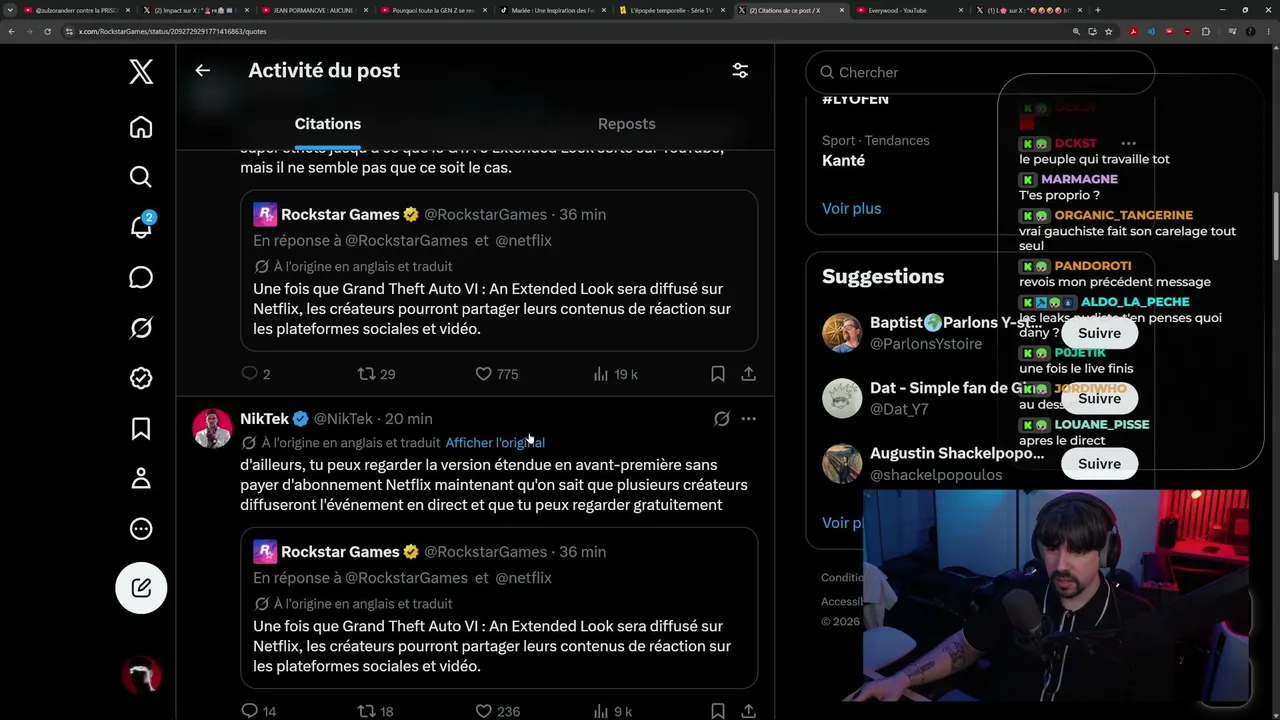Screen dimensions: 1280x720
Task: Open the chat messages sidebar icon
Action: pos(141,278)
